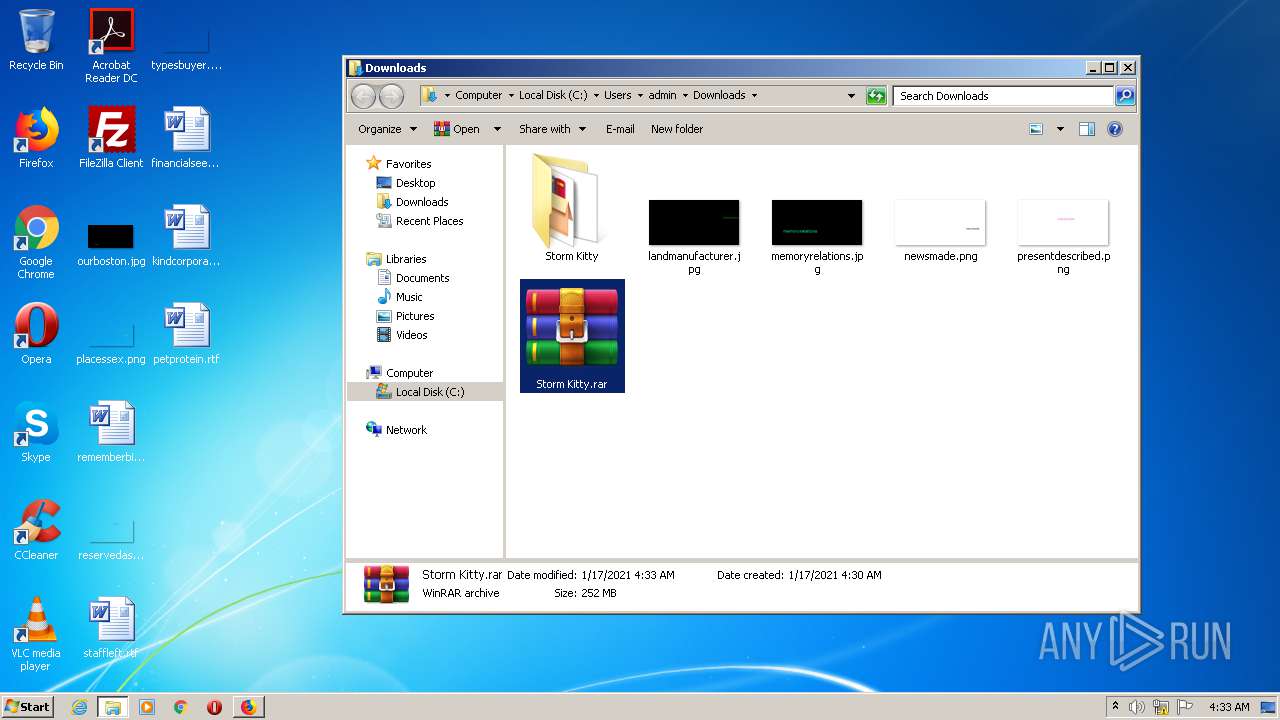The image size is (1280, 720).
Task: Click Local Disk (C:) in the breadcrumb
Action: tap(553, 96)
